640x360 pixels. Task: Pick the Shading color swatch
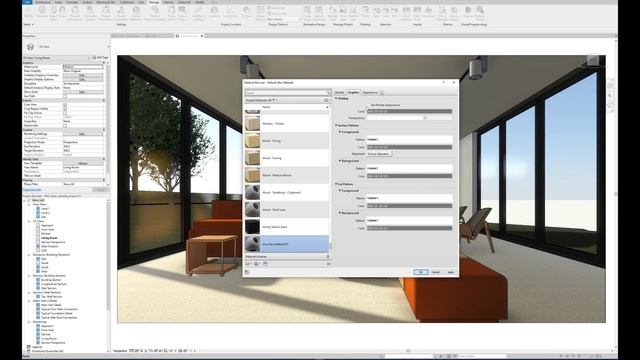(409, 111)
